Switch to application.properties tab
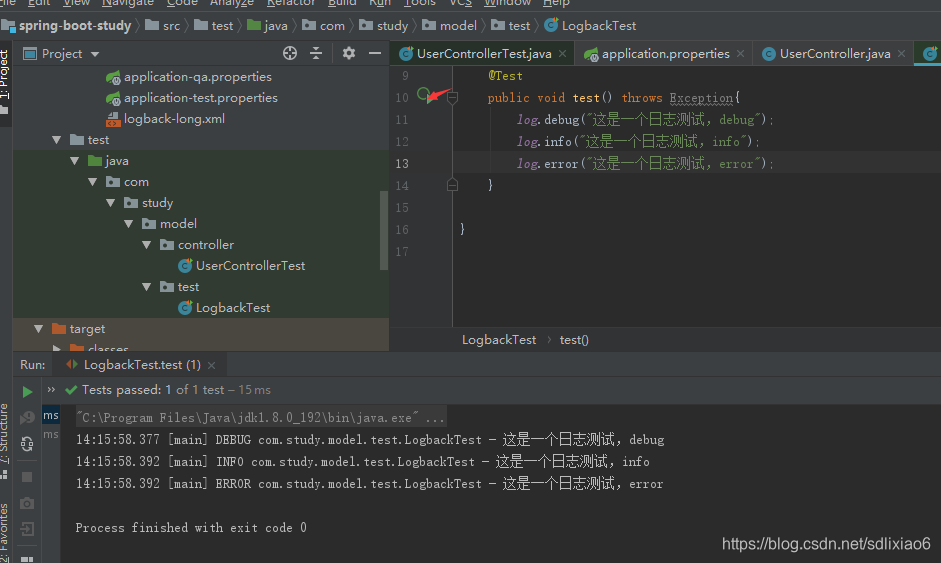 click(x=666, y=54)
